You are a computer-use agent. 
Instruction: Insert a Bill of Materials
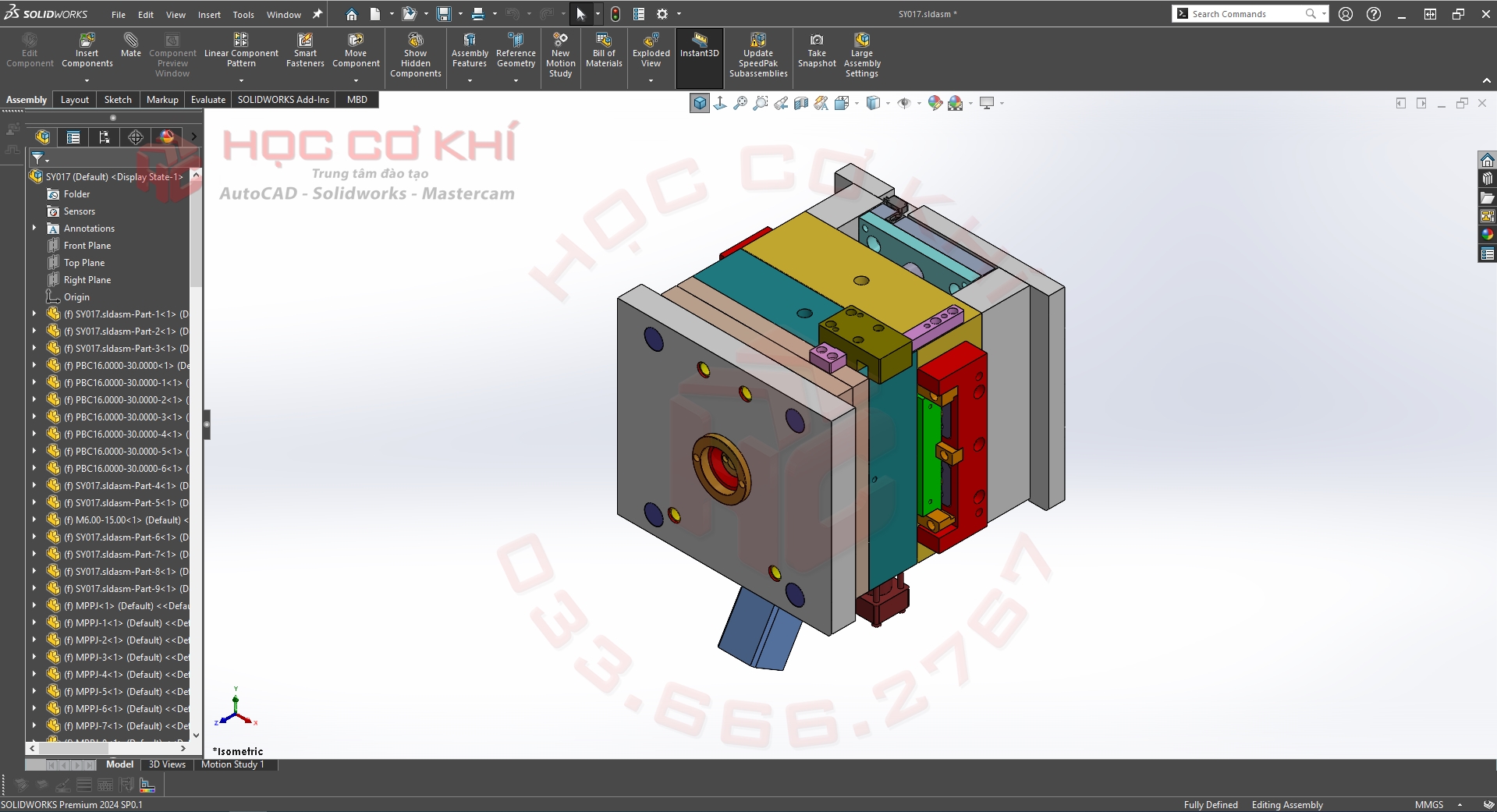coord(604,51)
